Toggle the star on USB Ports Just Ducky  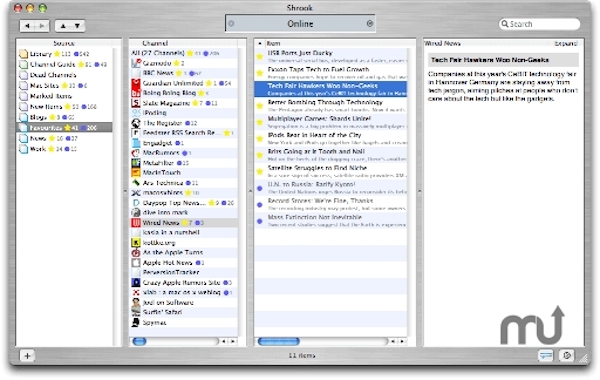[260, 57]
